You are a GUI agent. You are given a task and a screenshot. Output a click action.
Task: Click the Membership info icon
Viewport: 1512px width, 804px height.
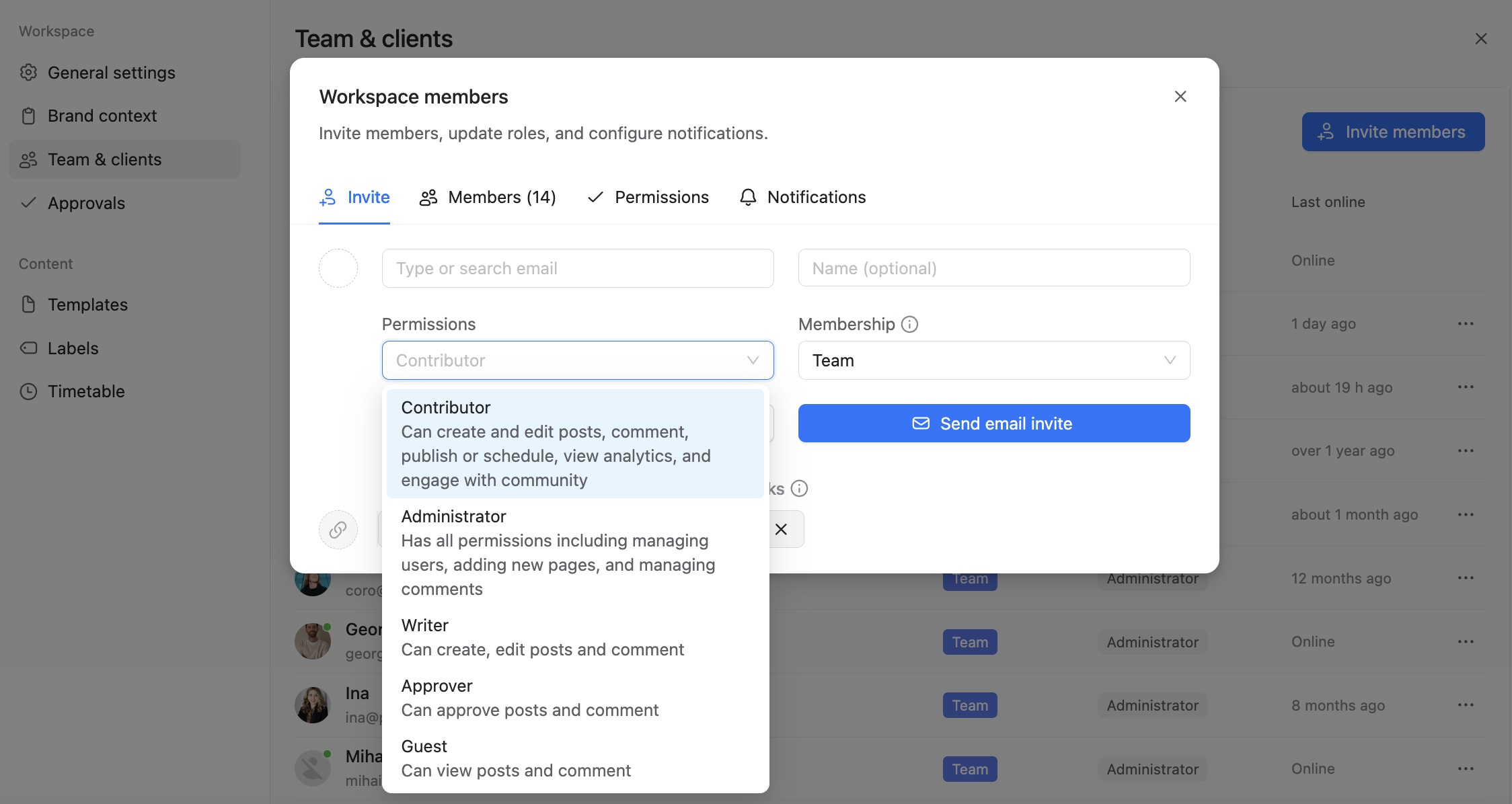(x=909, y=325)
